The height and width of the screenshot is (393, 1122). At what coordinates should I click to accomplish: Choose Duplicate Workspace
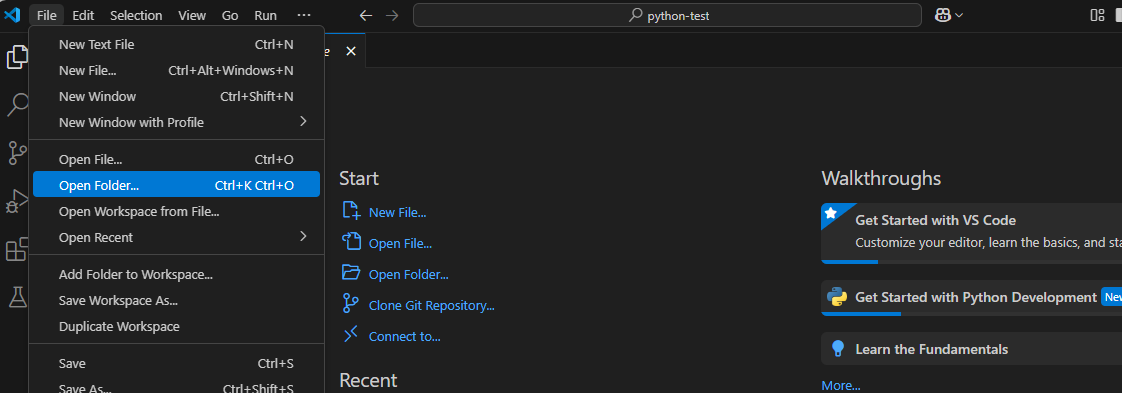coord(176,326)
